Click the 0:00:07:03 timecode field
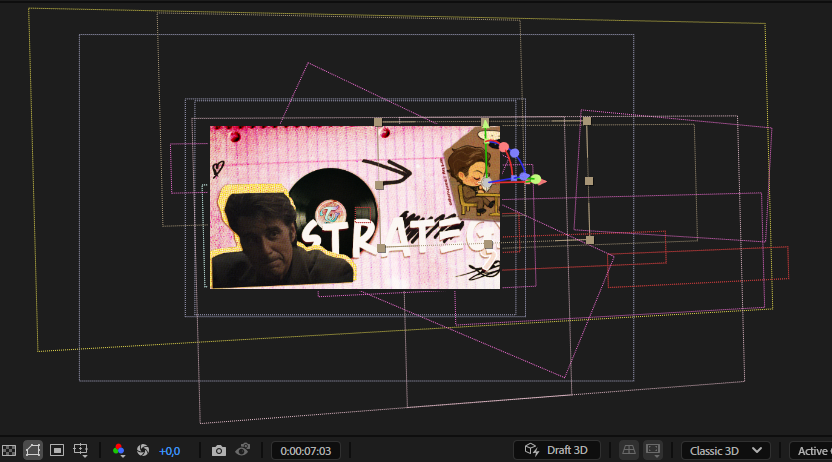This screenshot has width=832, height=462. tap(306, 451)
